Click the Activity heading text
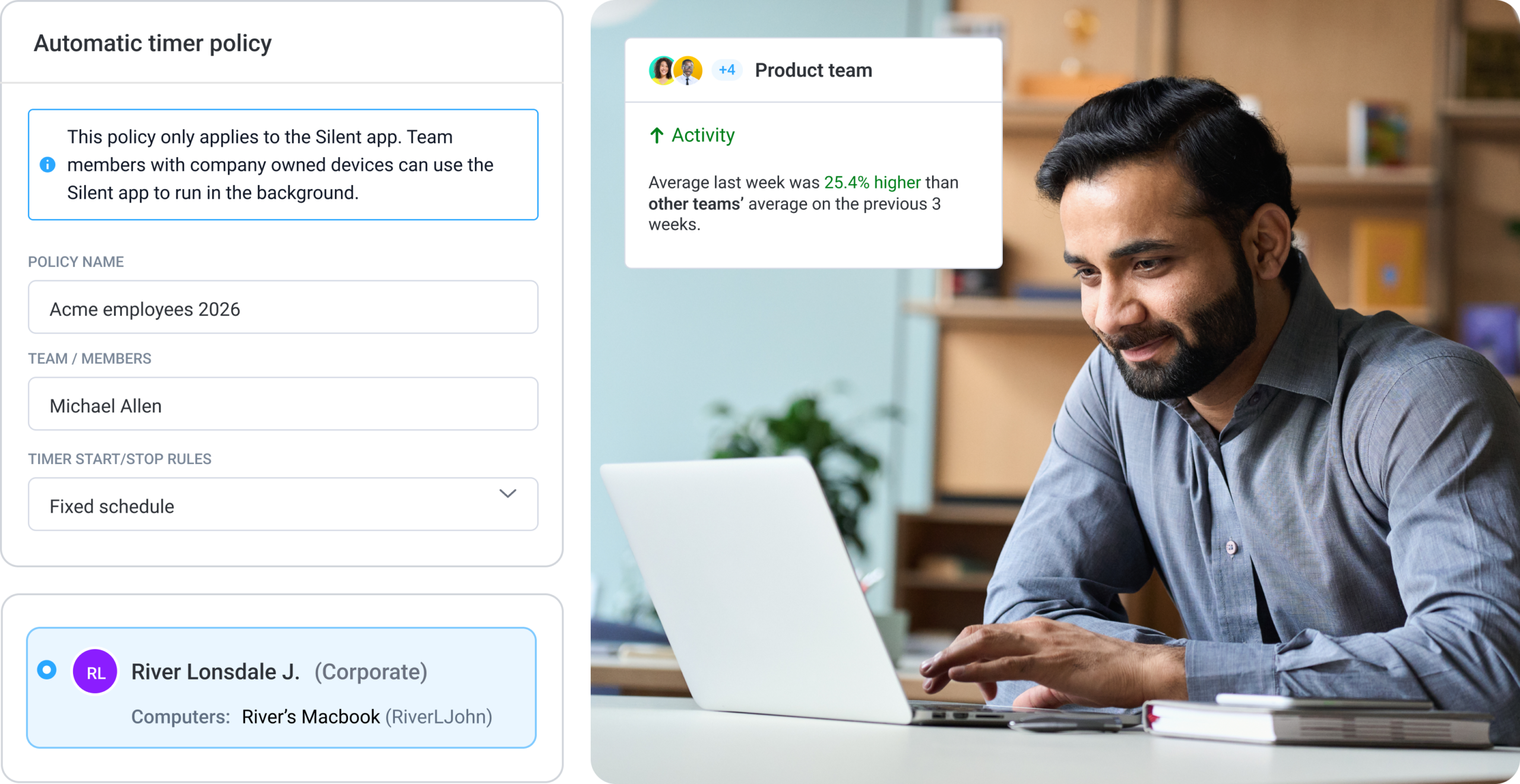 (x=703, y=135)
